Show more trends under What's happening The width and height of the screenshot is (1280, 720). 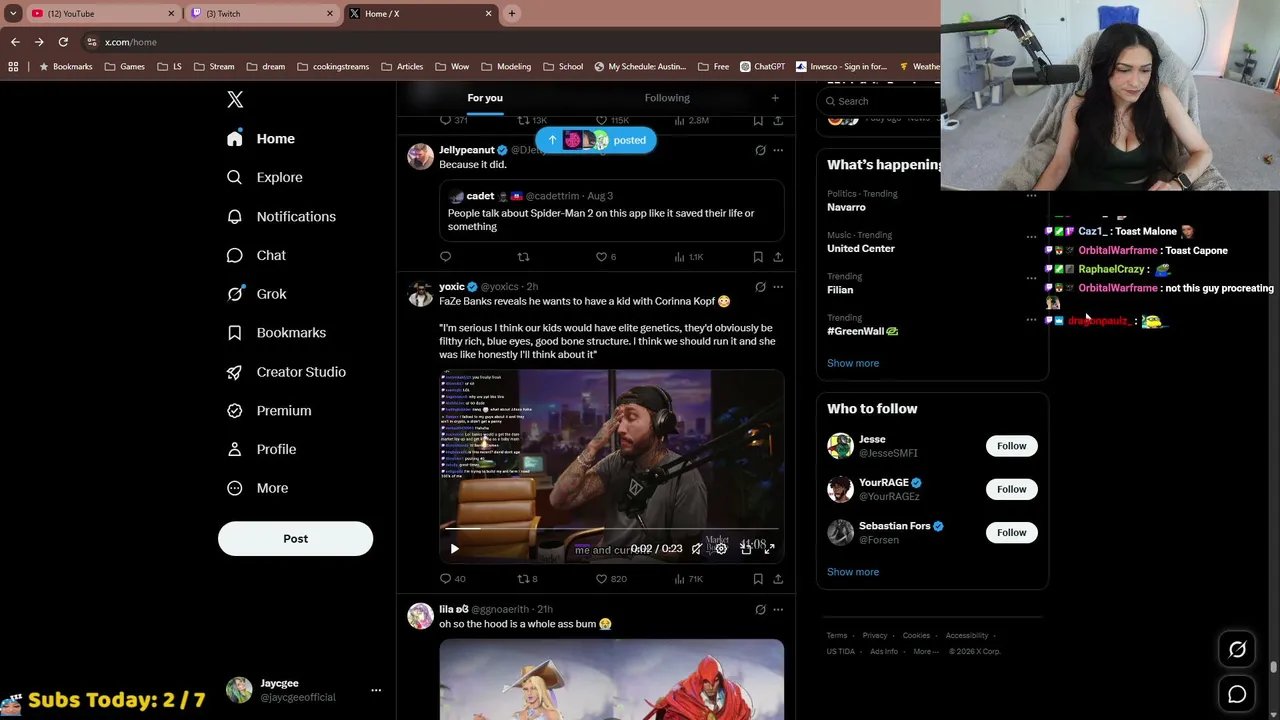coord(853,363)
